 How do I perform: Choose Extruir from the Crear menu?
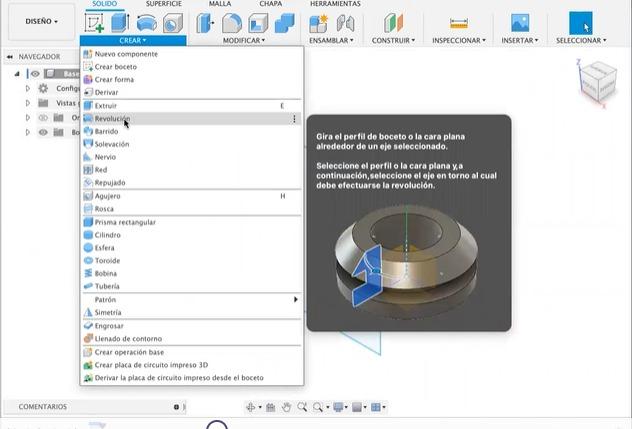[x=192, y=106]
